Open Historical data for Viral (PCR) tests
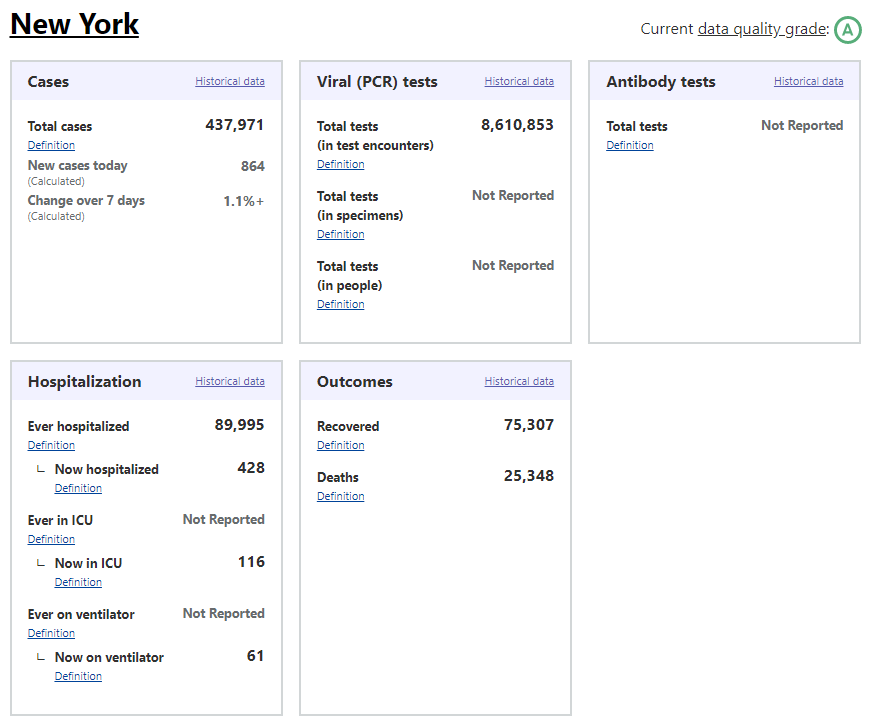 [519, 81]
